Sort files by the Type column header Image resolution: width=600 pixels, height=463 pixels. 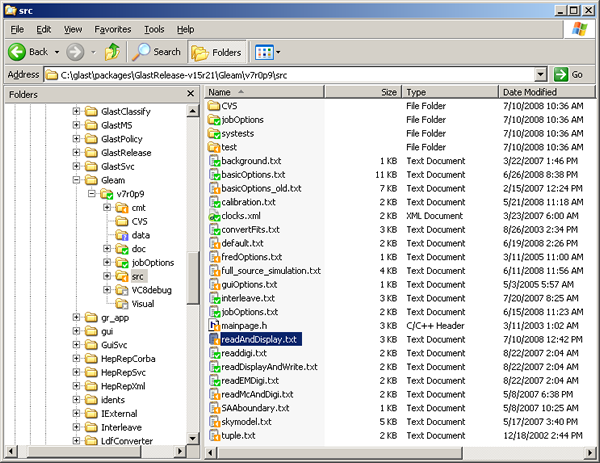[x=450, y=92]
